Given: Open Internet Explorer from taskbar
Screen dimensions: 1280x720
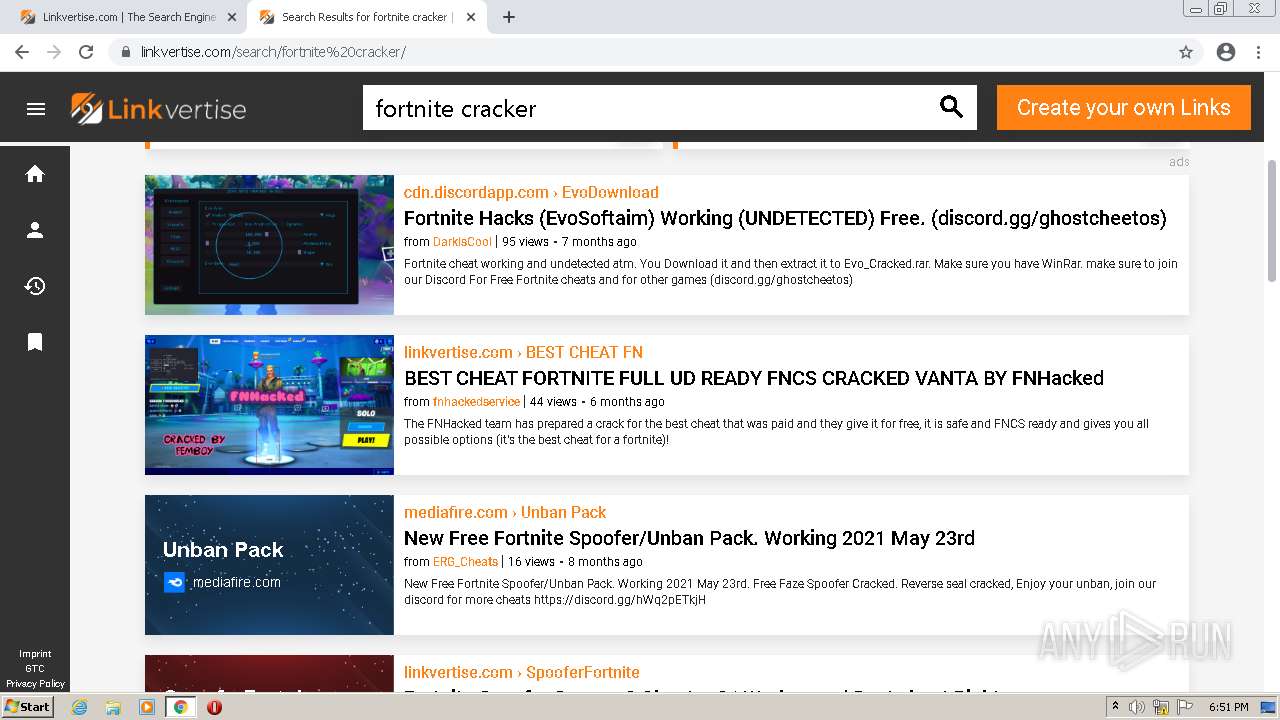Looking at the screenshot, I should (x=79, y=707).
